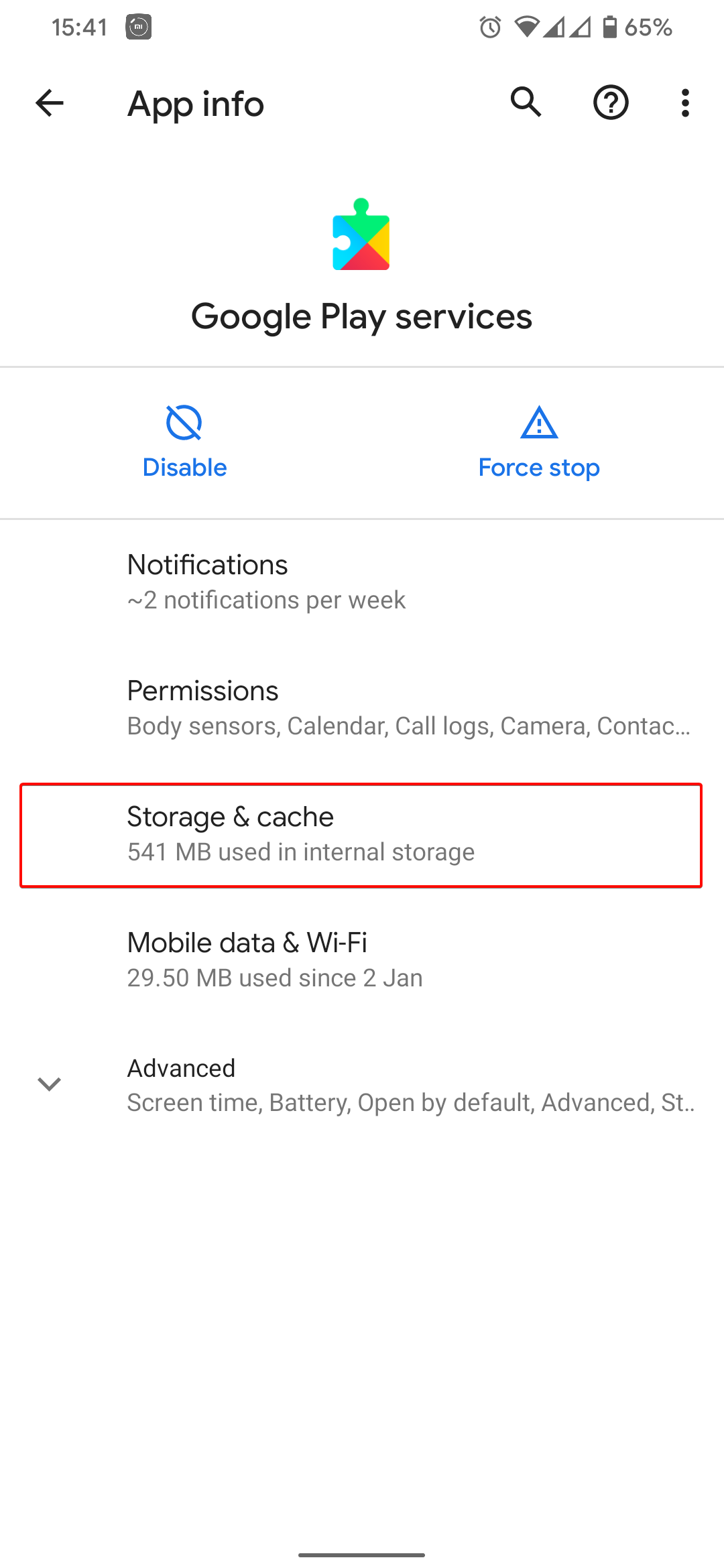Tap the Disable circle-slash icon
The image size is (724, 1568).
[x=184, y=423]
